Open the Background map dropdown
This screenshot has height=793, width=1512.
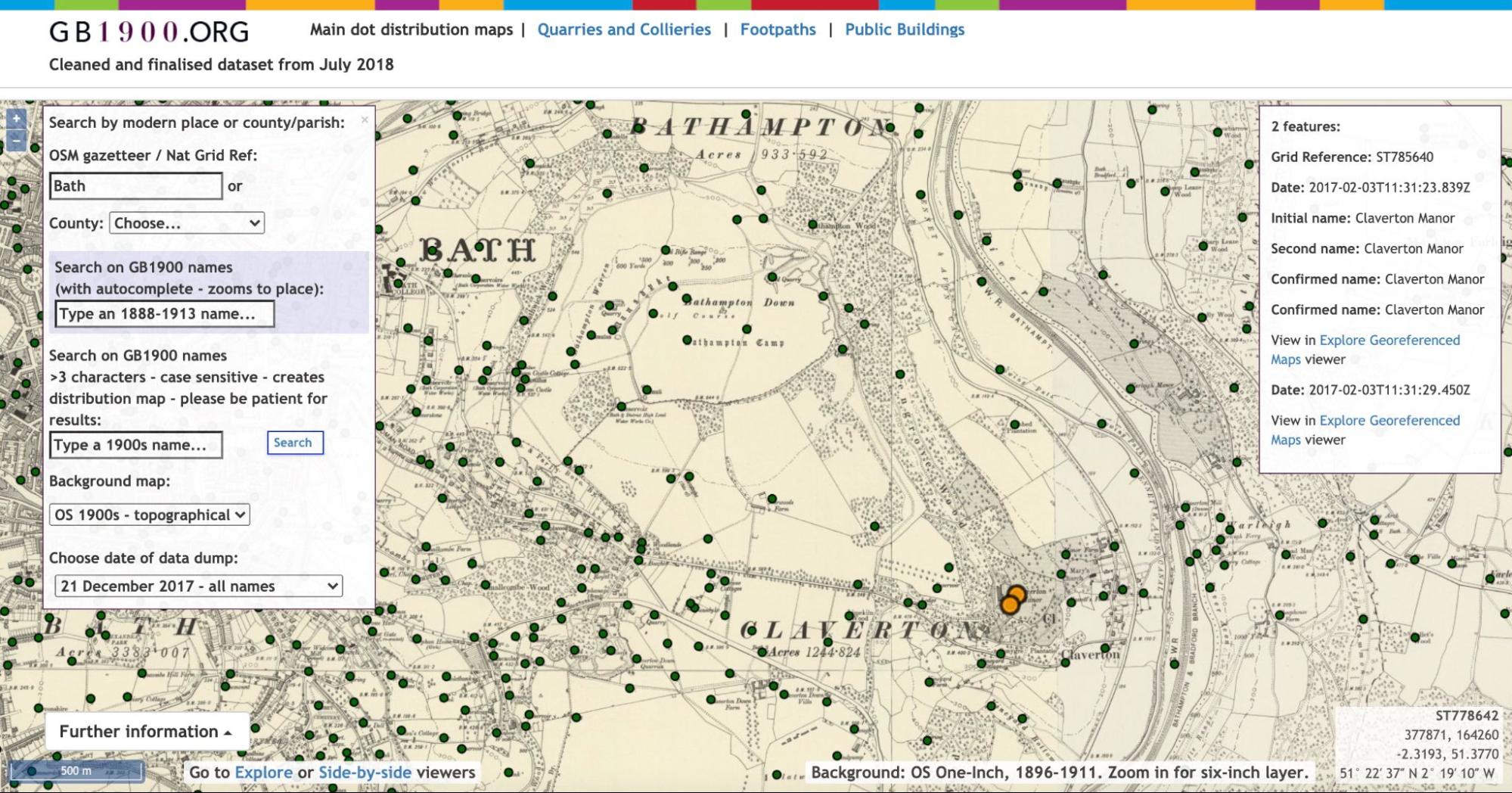[x=148, y=515]
